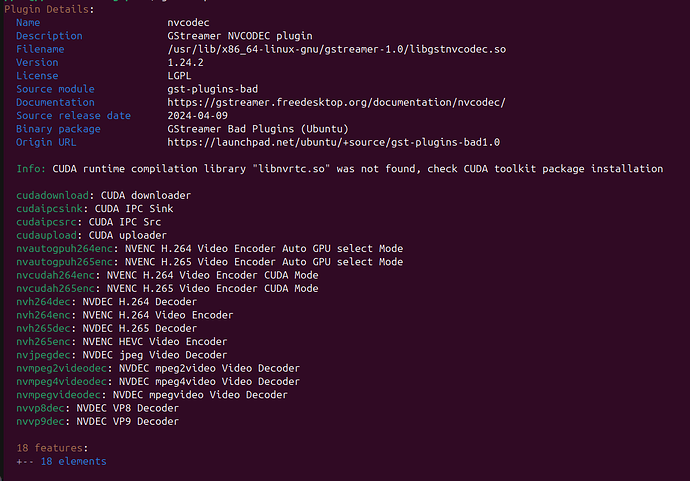Open the GStreamer nvcodec documentation URL

tap(337, 102)
